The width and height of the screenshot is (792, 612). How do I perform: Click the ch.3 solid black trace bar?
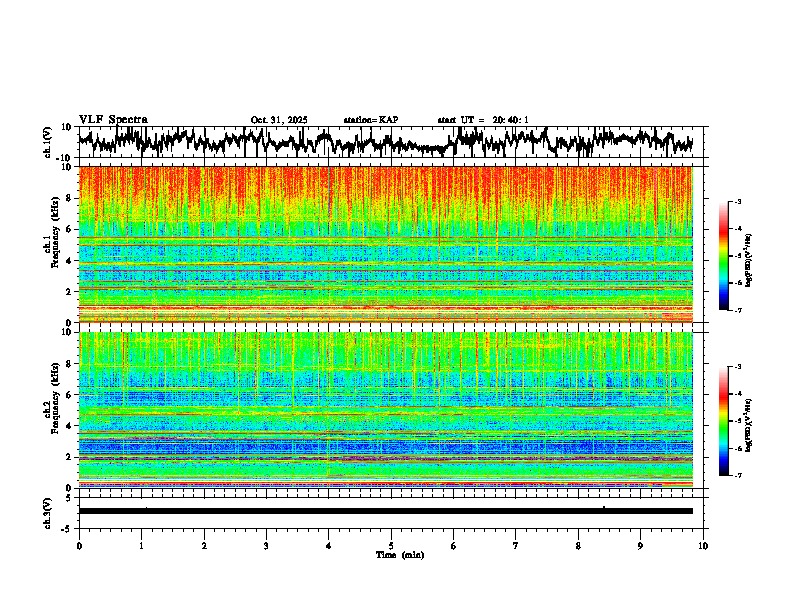[385, 511]
